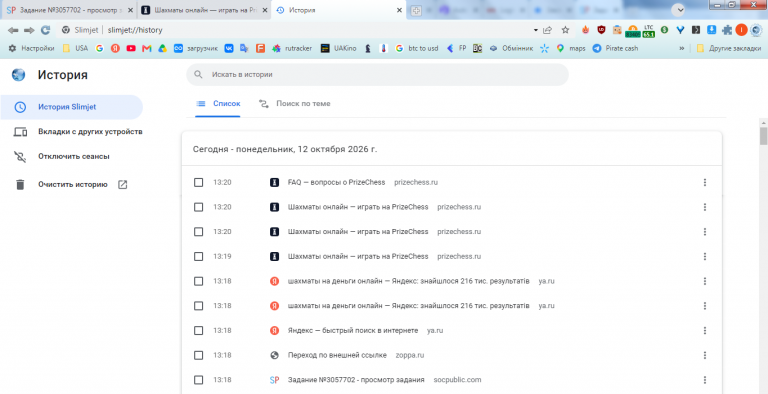Open the Переход по внешней ссылке history link

(337, 355)
